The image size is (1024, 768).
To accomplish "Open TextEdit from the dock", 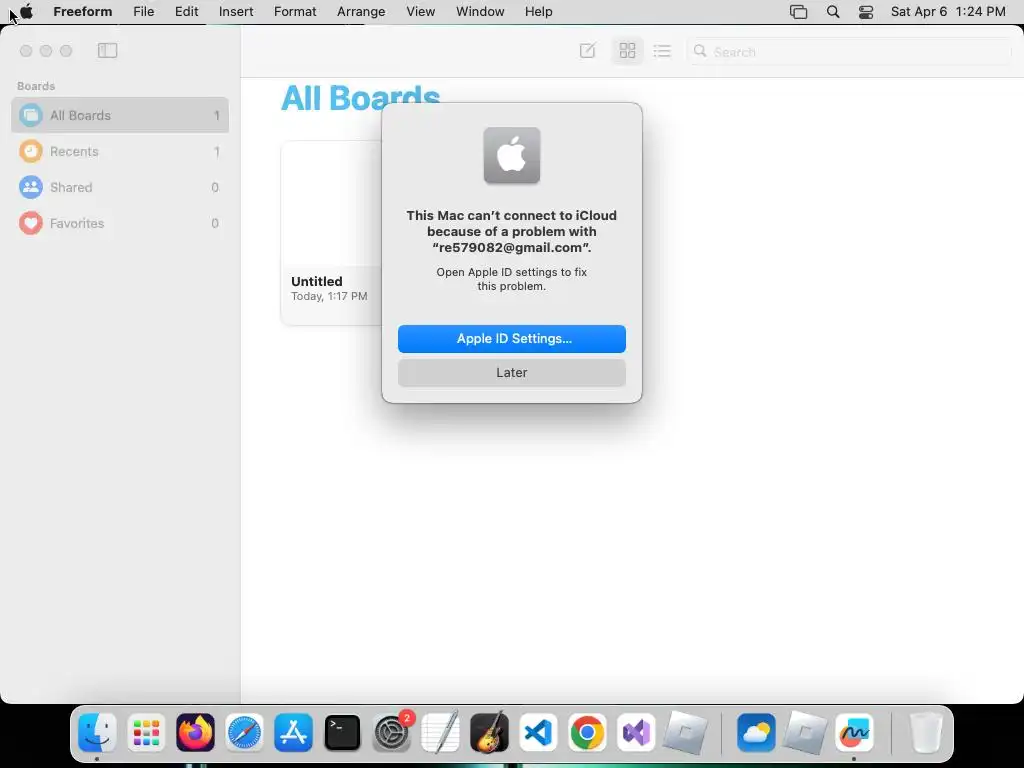I will click(440, 732).
